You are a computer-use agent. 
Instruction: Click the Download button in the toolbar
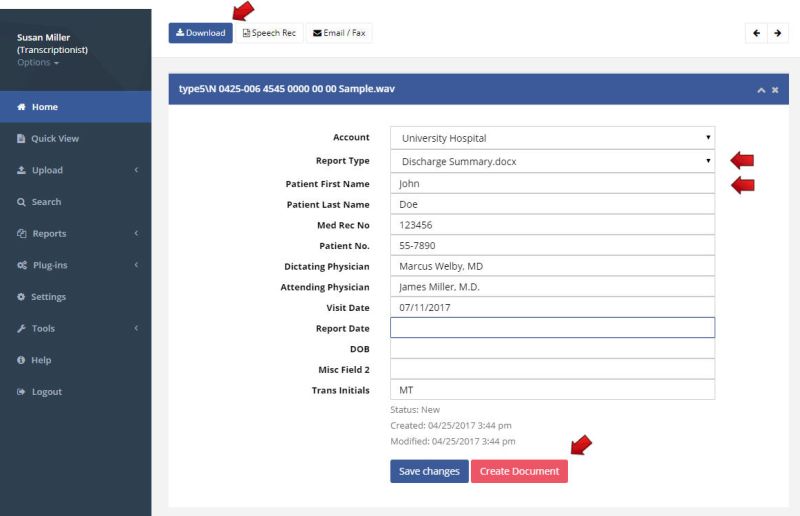(200, 33)
